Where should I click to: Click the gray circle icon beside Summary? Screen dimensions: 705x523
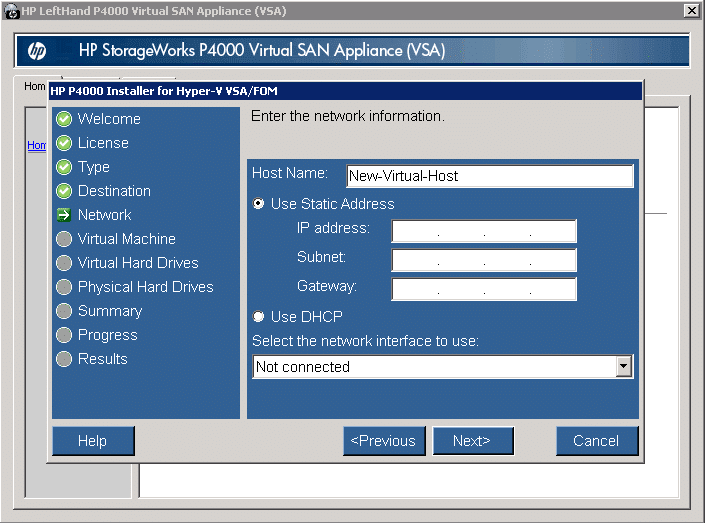click(x=64, y=311)
